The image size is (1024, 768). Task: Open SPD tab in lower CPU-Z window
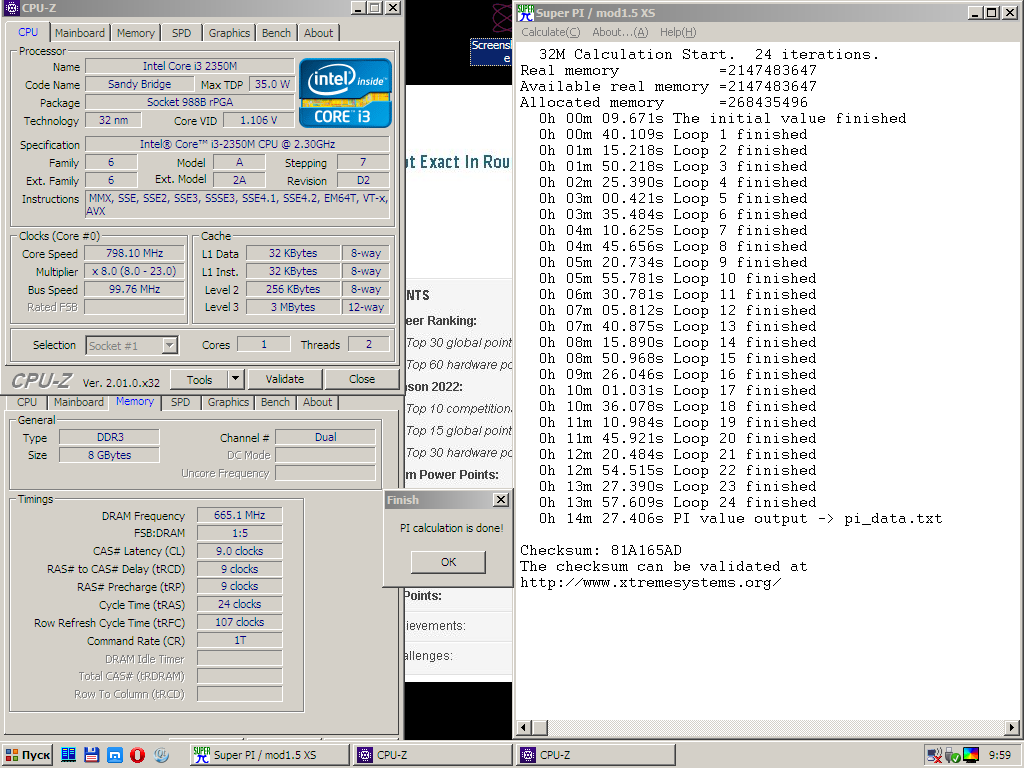point(180,402)
